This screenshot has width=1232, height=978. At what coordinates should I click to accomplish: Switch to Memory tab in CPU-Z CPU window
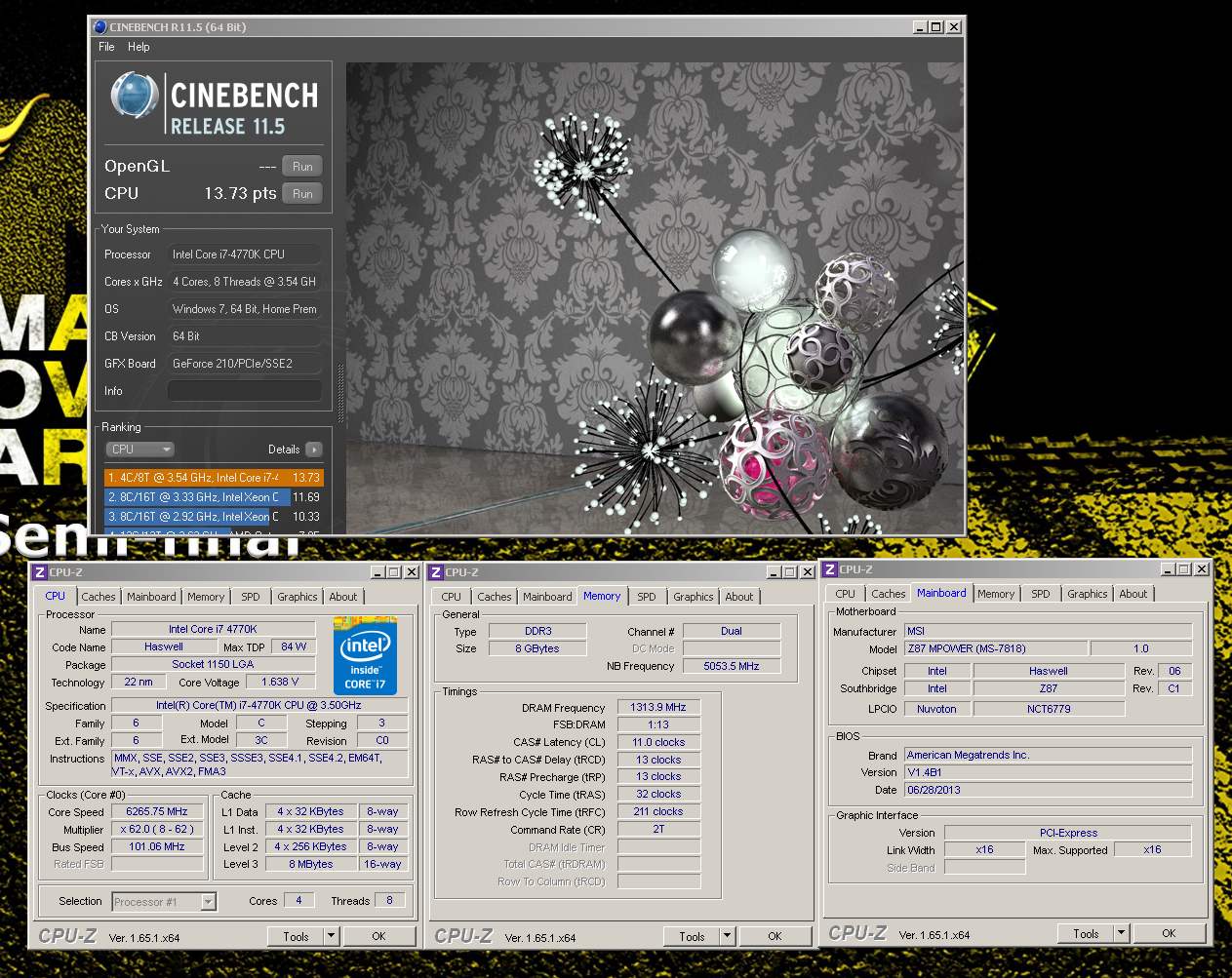(x=206, y=597)
